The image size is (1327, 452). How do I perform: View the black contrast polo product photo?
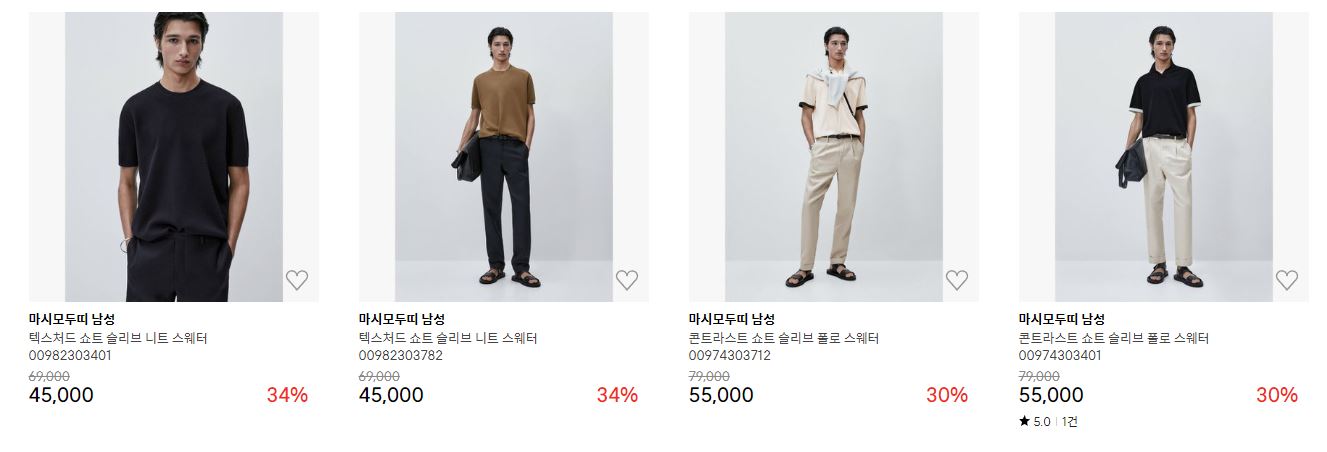1164,157
